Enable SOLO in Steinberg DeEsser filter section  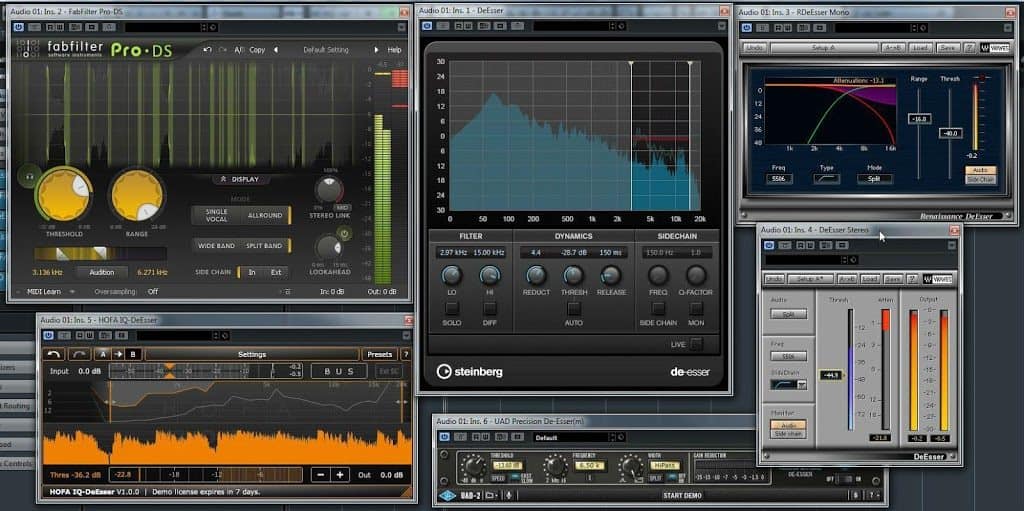[x=452, y=308]
